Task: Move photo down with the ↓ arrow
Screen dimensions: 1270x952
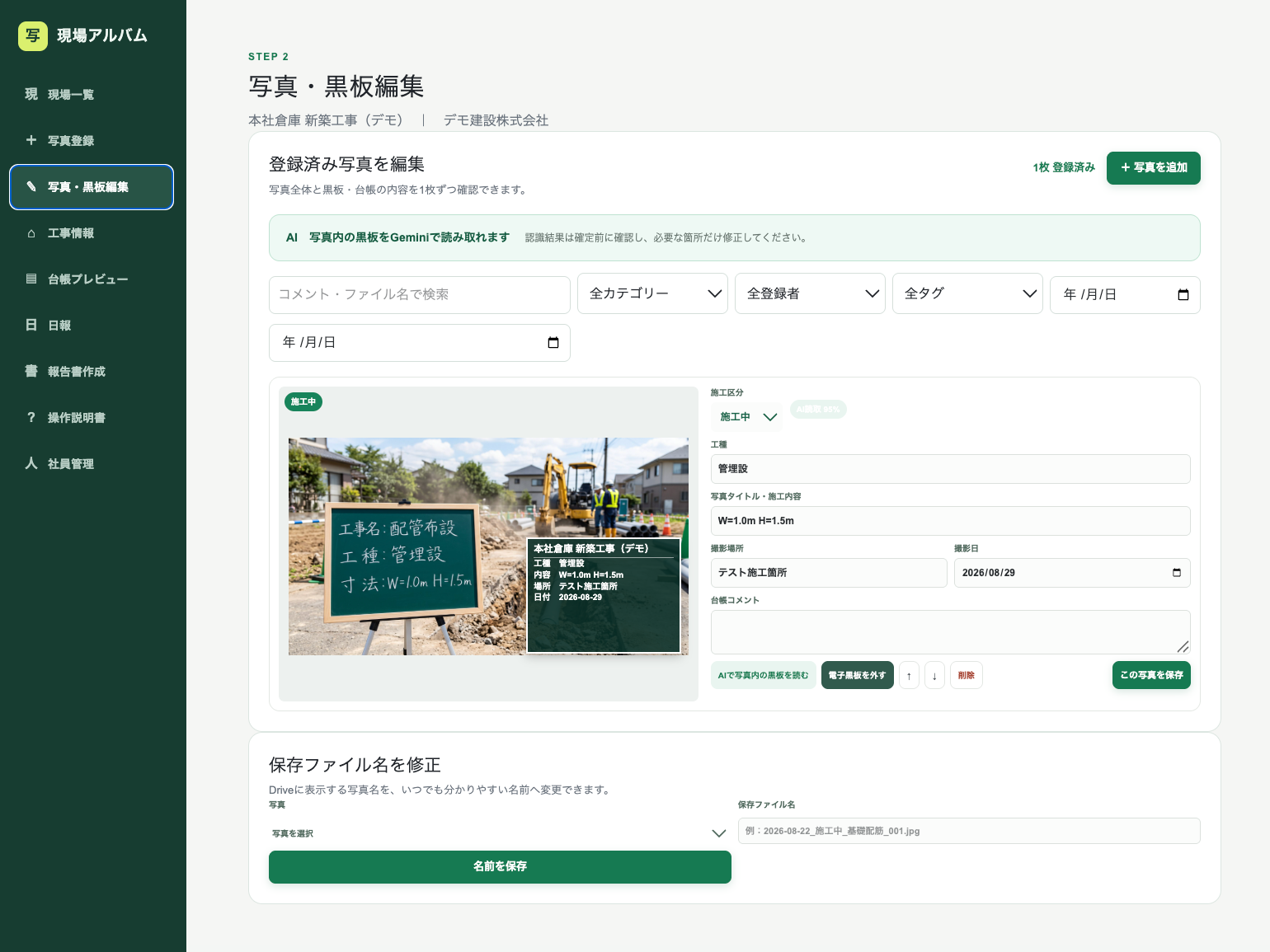Action: coord(934,676)
